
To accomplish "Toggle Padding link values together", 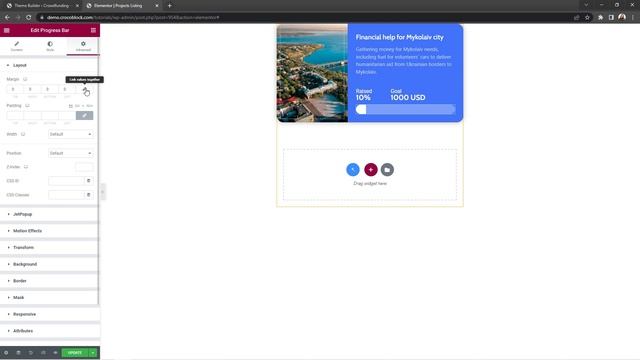I will pyautogui.click(x=84, y=116).
